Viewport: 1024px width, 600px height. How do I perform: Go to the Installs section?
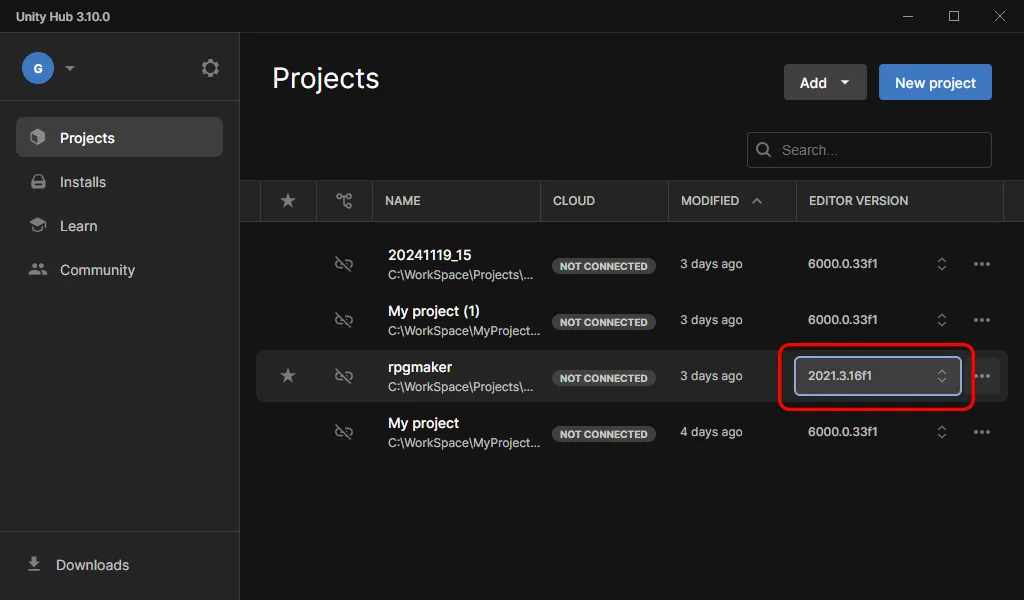click(82, 182)
